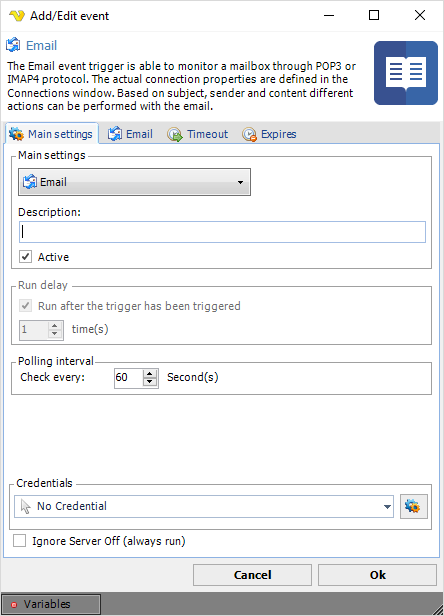Image resolution: width=444 pixels, height=616 pixels.
Task: Open the Timeout tab
Action: point(198,134)
